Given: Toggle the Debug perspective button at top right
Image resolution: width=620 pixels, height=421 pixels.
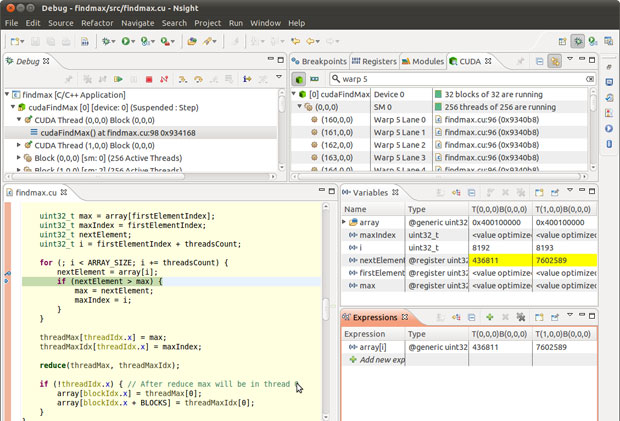Looking at the screenshot, I should [578, 41].
